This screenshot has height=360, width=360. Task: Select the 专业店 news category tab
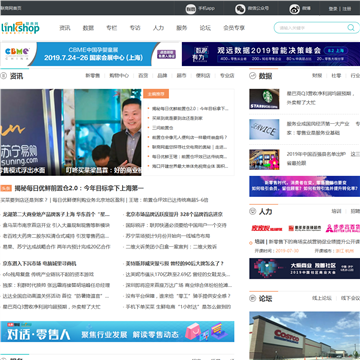coord(227,76)
